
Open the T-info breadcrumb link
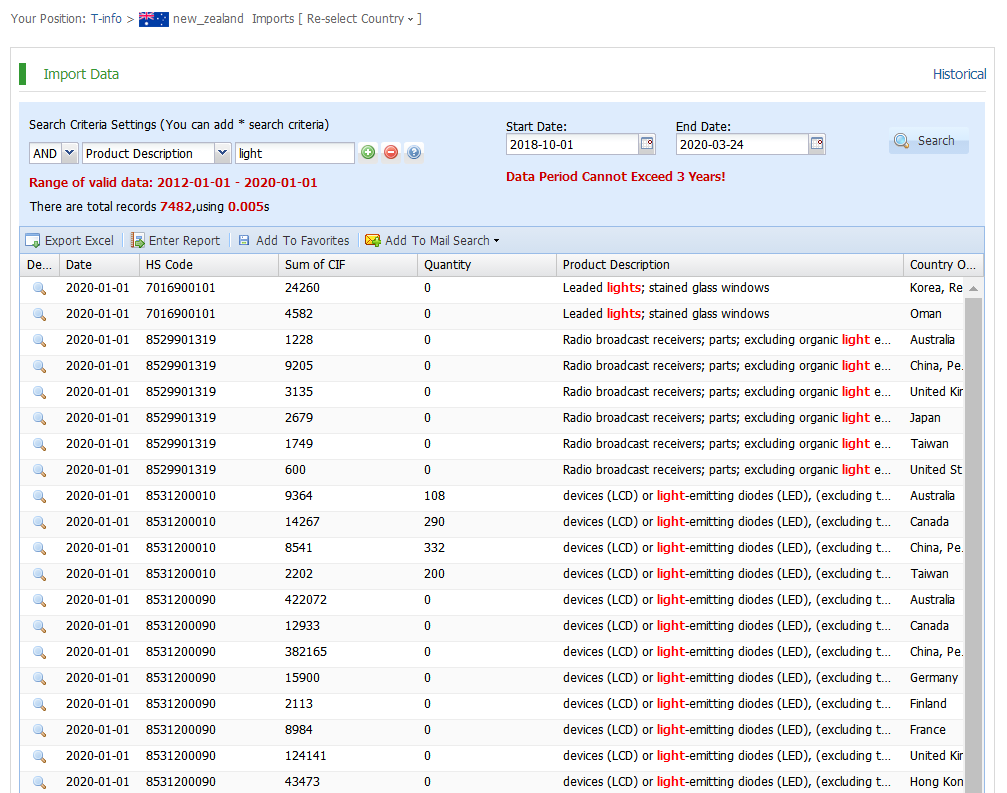106,19
